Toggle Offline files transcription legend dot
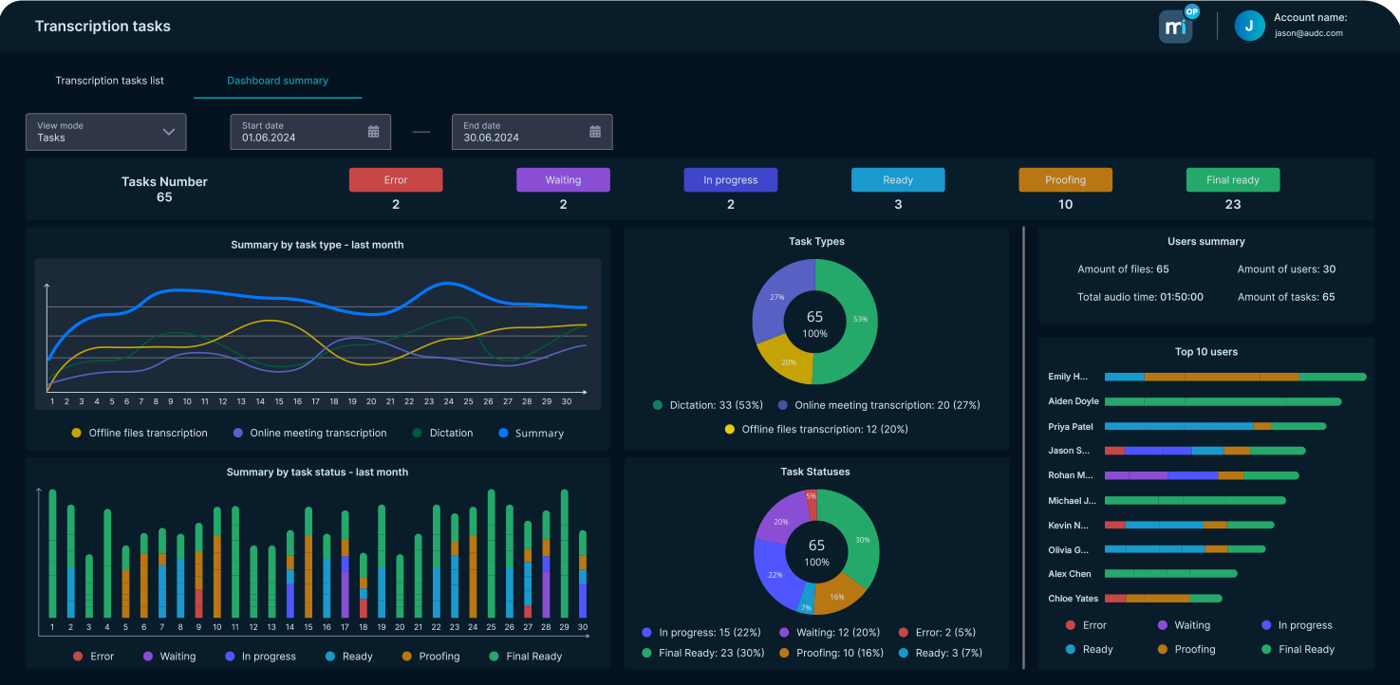Viewport: 1400px width, 685px height. click(76, 434)
